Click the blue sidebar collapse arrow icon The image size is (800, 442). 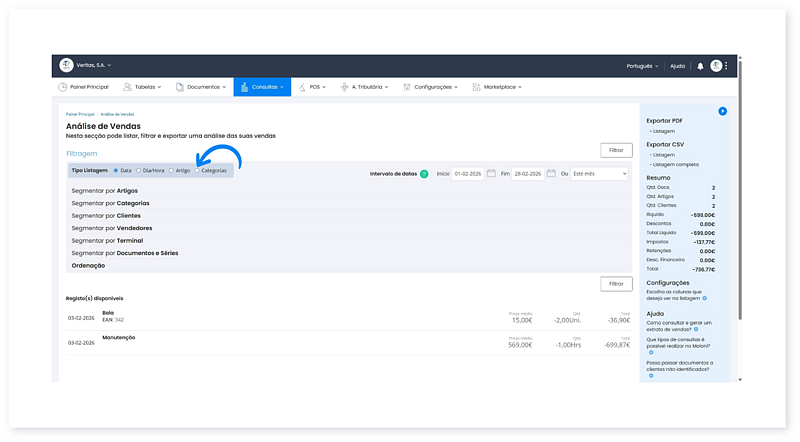pos(722,111)
